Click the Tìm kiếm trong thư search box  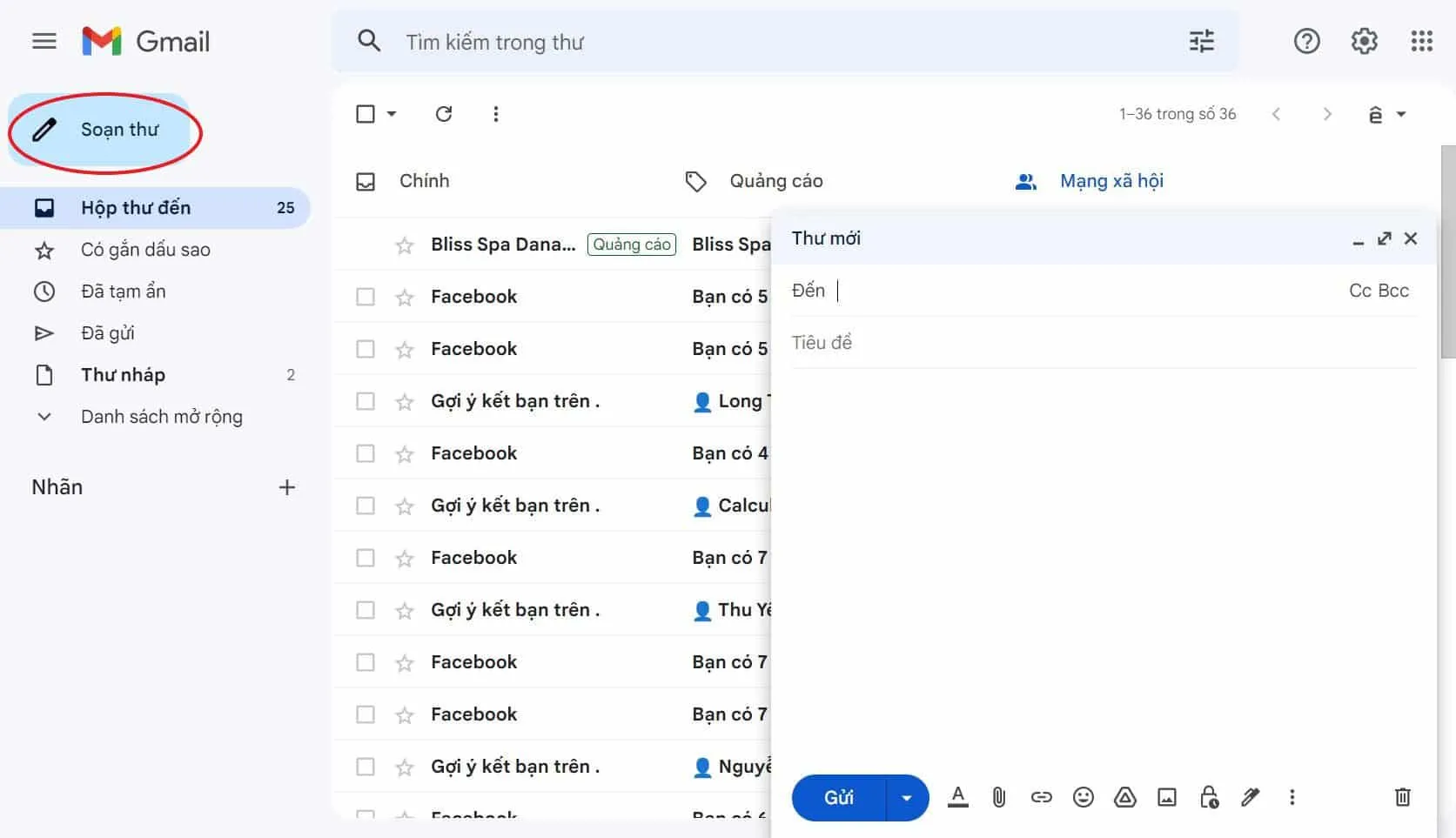coord(783,42)
